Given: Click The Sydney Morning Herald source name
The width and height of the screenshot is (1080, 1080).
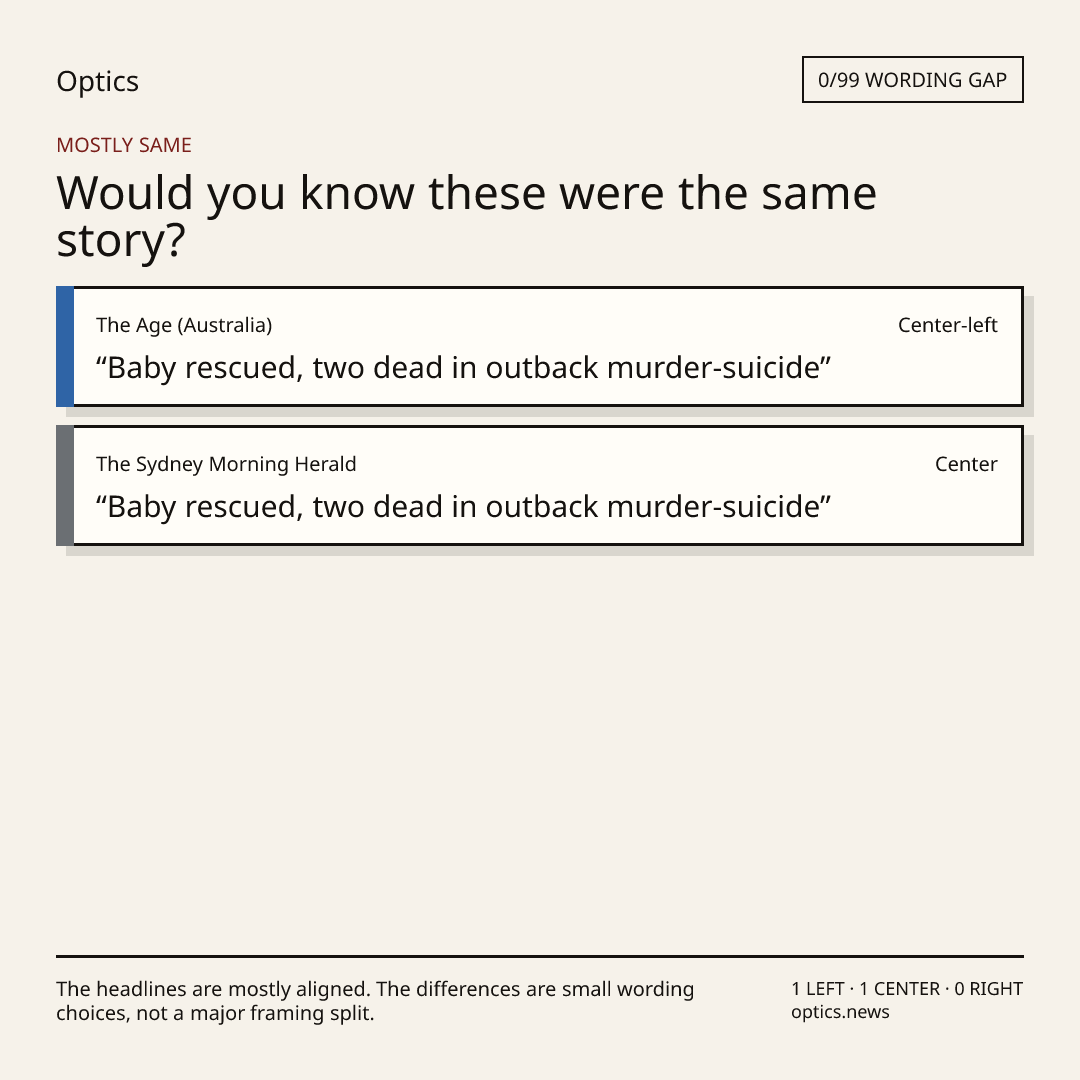Looking at the screenshot, I should [226, 464].
